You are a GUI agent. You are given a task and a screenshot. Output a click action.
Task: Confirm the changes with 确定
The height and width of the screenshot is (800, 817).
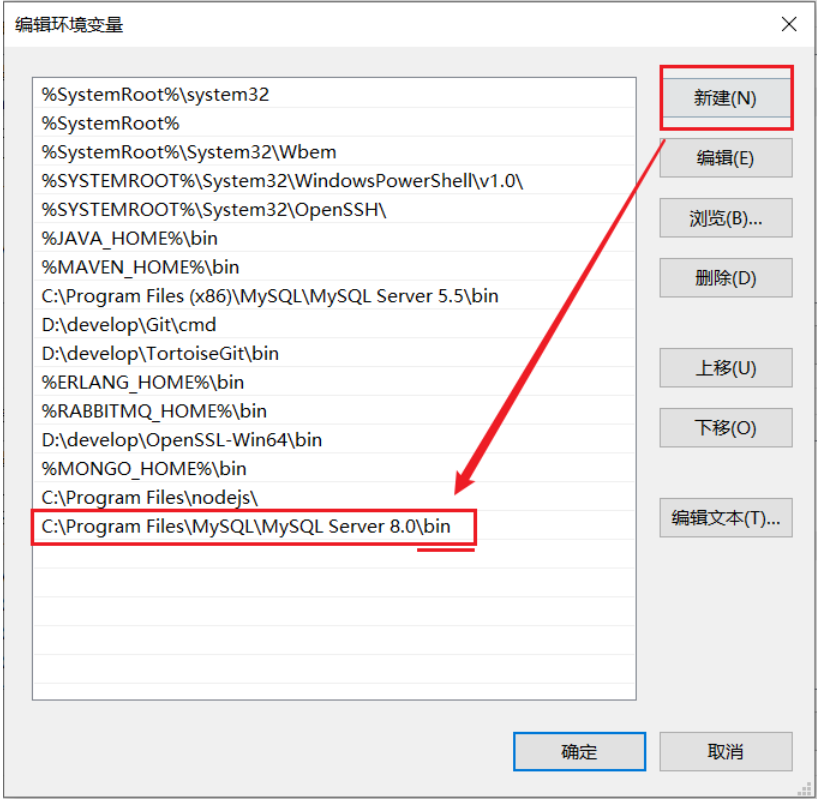point(579,752)
